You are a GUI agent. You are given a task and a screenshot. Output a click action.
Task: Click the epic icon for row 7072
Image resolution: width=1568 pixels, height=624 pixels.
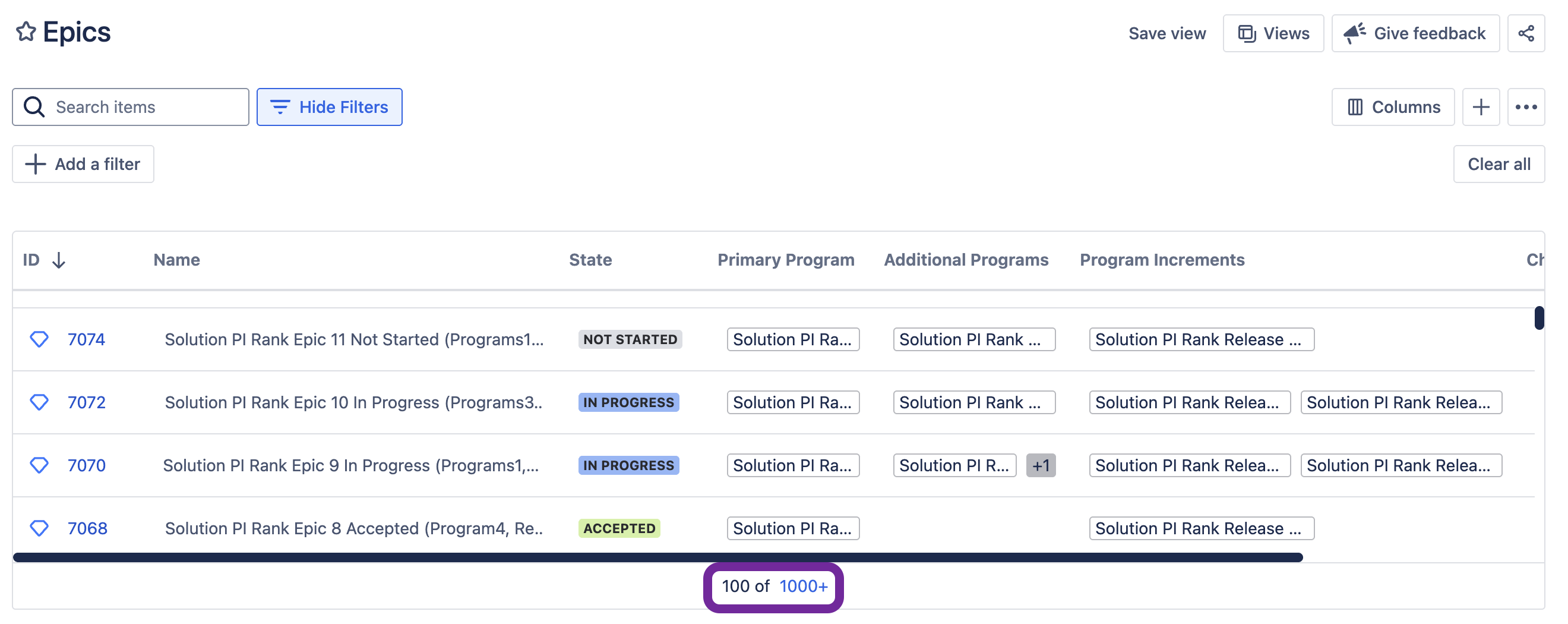pyautogui.click(x=39, y=402)
